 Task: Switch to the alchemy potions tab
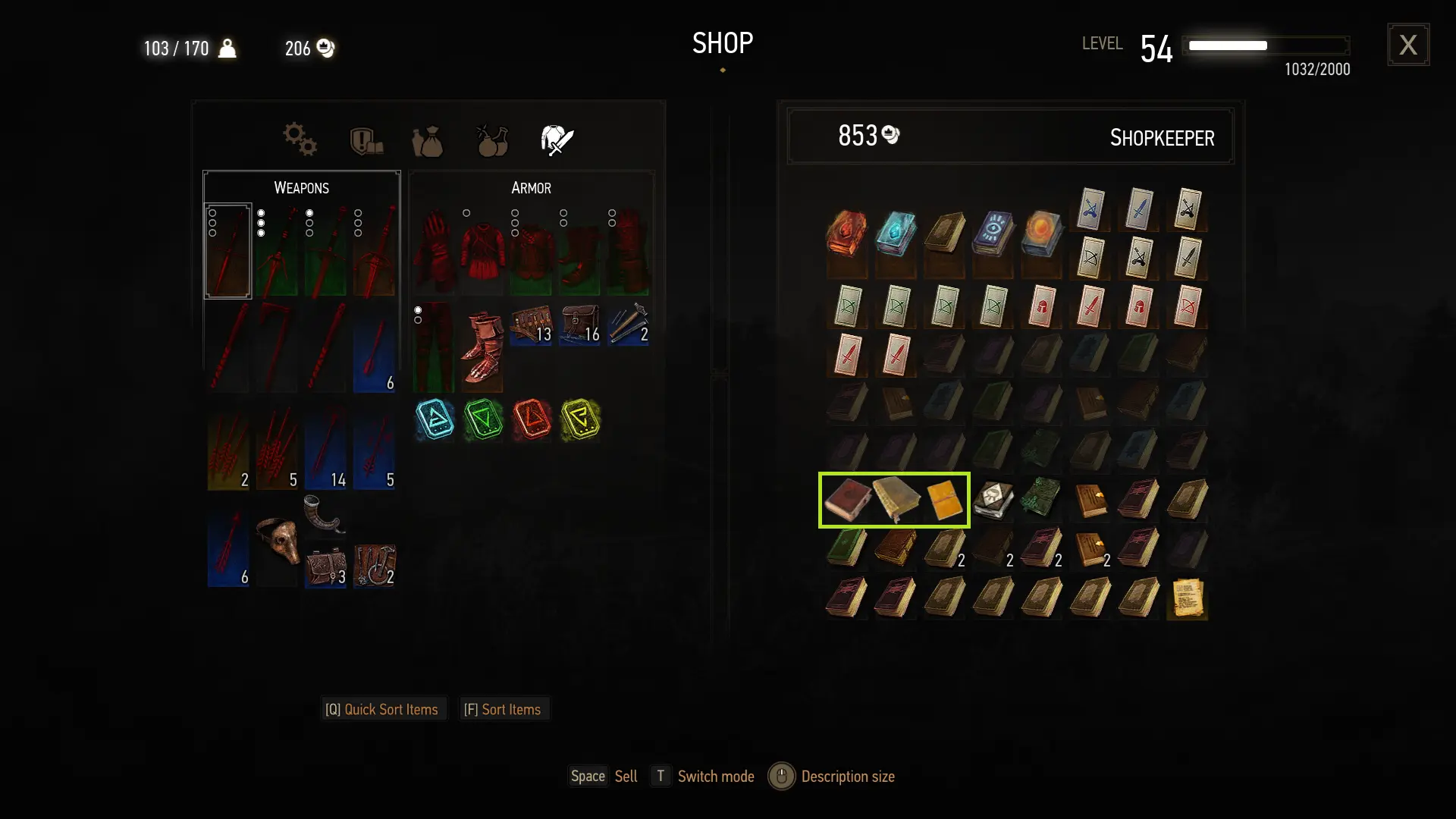tap(492, 140)
